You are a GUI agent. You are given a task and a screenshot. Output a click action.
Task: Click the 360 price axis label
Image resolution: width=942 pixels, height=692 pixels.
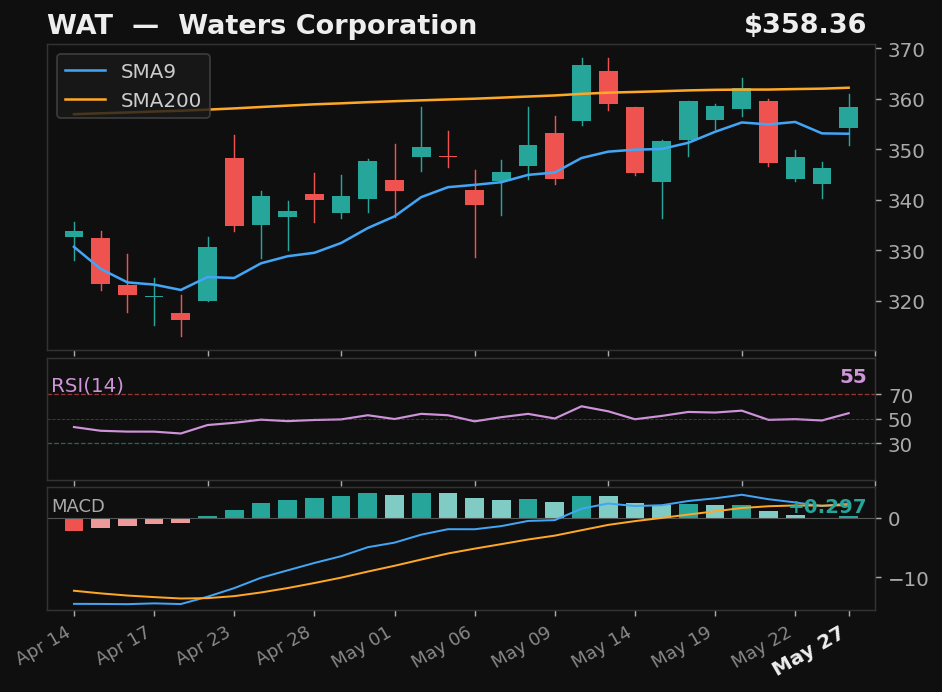tap(907, 100)
